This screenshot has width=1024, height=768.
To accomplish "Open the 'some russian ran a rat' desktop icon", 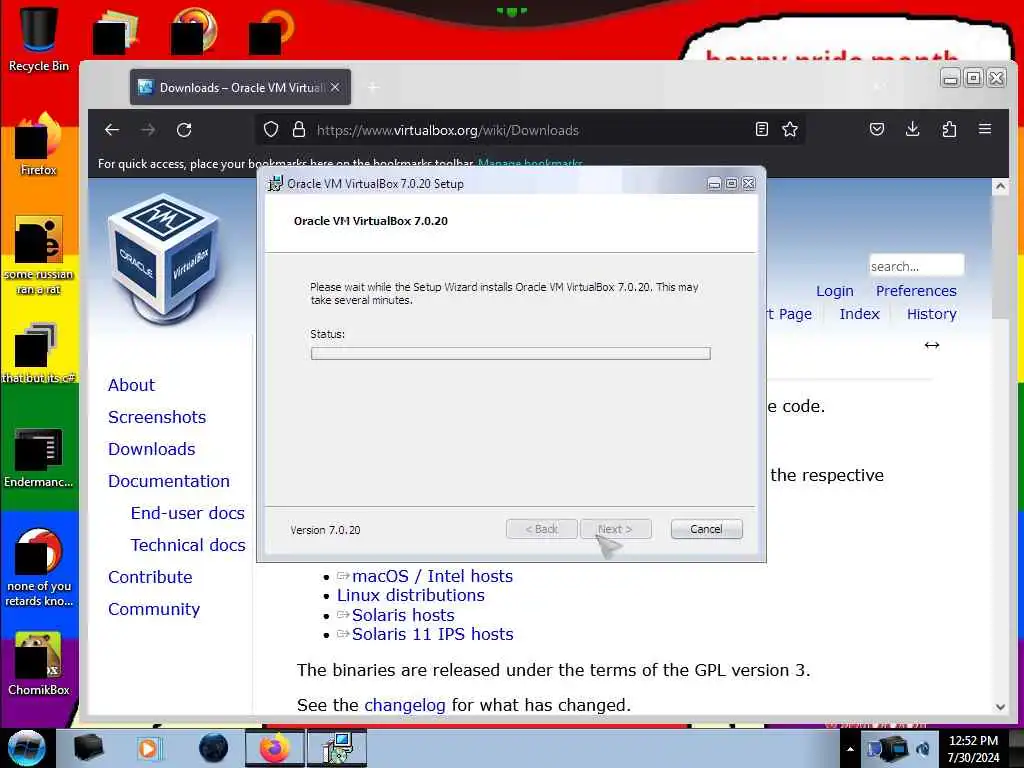I will (39, 255).
